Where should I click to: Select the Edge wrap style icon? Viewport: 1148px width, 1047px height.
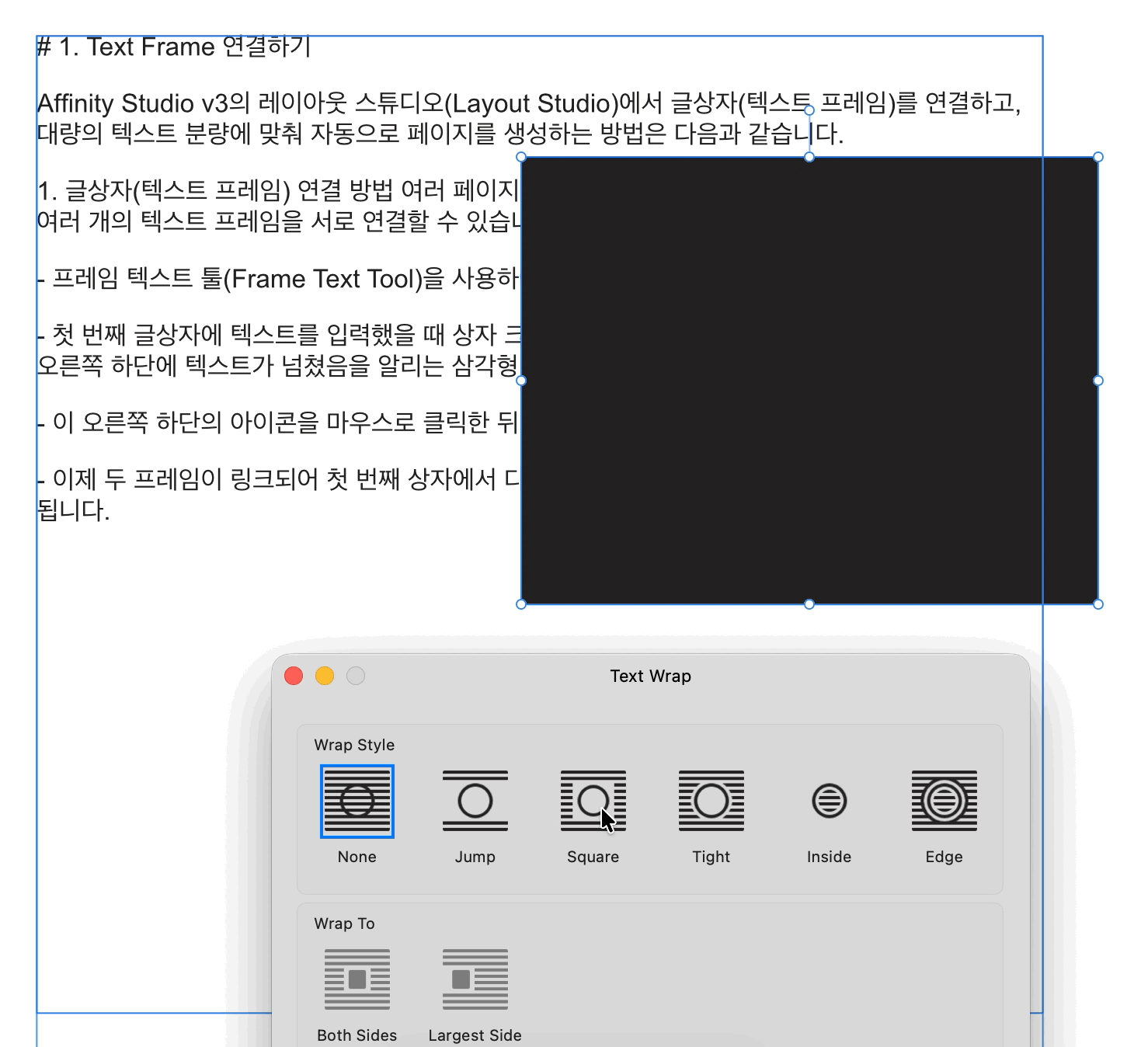944,801
